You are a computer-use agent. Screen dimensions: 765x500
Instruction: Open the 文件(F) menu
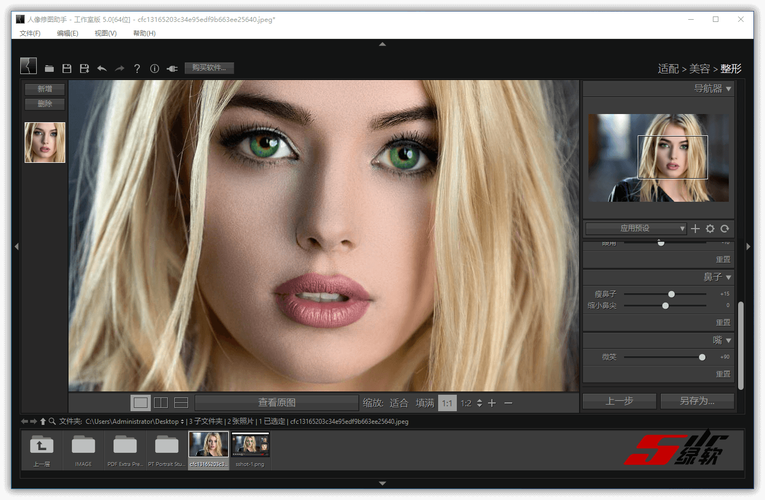point(30,33)
